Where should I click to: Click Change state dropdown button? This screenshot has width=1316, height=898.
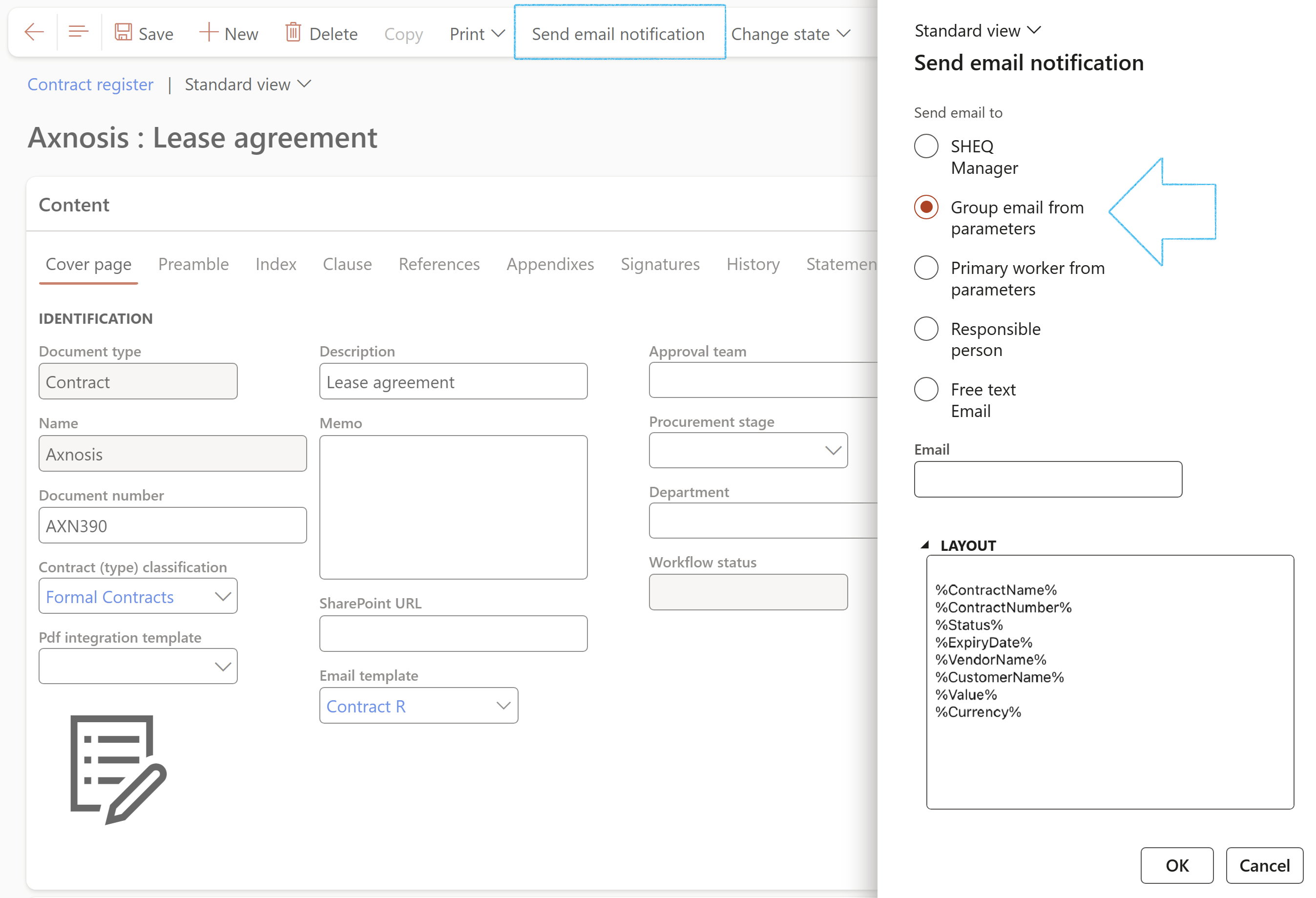[790, 34]
